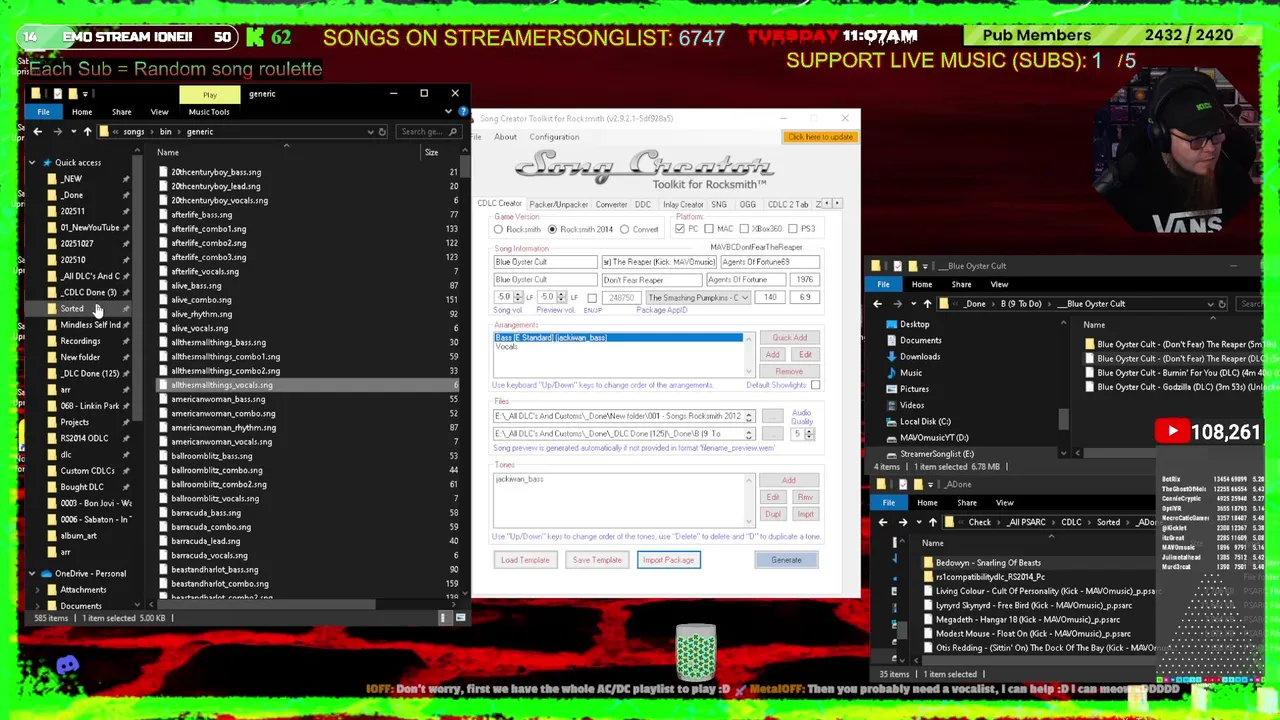Viewport: 1280px width, 720px height.
Task: Go back in the _ADone Explorer window
Action: pyautogui.click(x=883, y=522)
